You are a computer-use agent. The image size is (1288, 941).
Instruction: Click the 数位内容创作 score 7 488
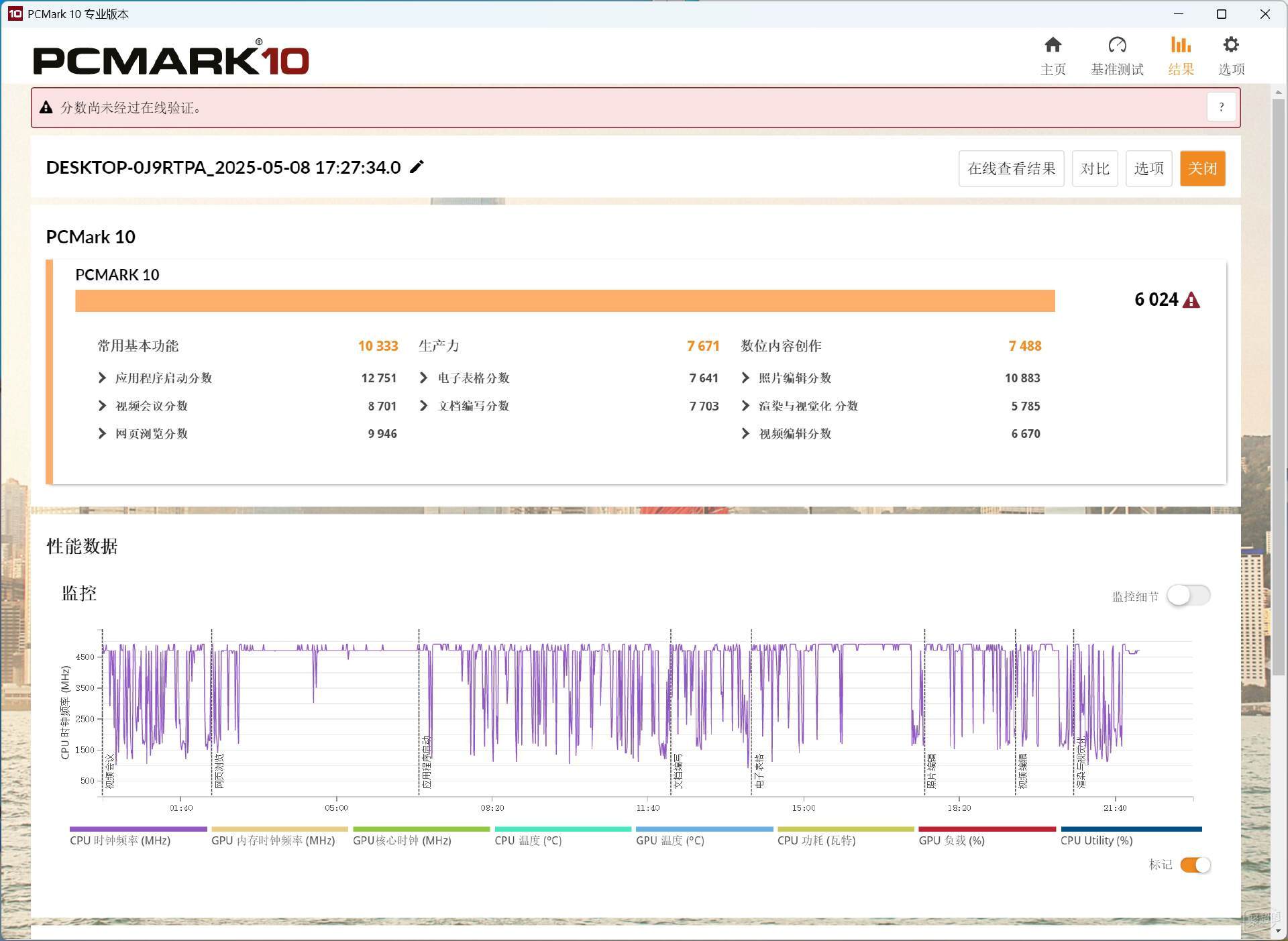[1025, 346]
